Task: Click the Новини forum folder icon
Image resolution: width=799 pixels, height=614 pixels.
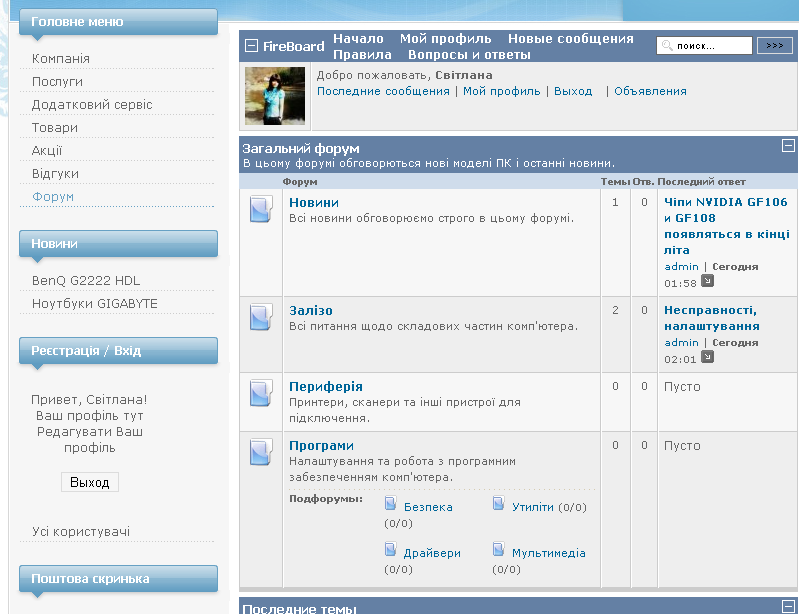Action: point(261,209)
